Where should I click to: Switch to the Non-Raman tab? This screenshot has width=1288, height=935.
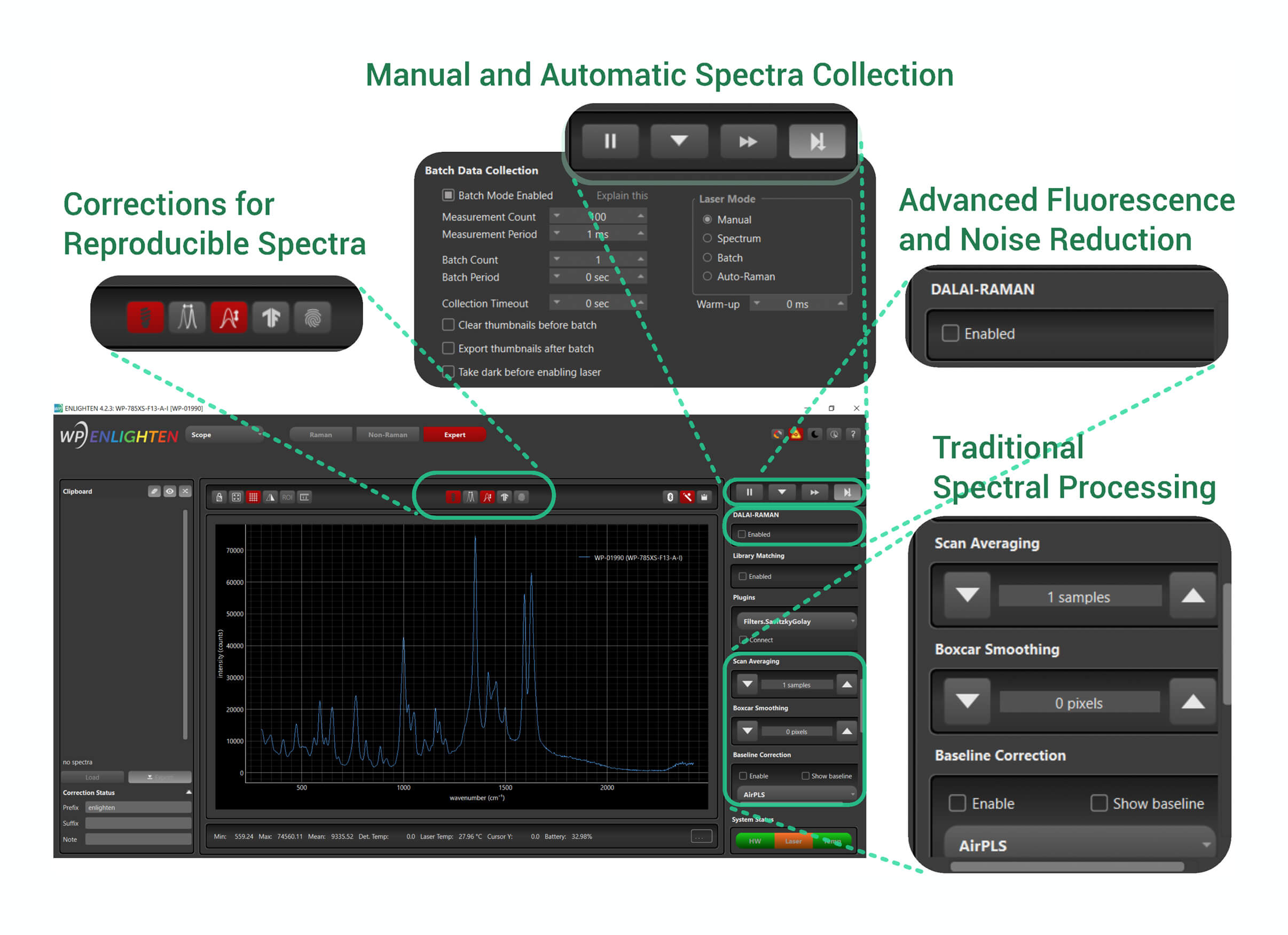pyautogui.click(x=388, y=435)
